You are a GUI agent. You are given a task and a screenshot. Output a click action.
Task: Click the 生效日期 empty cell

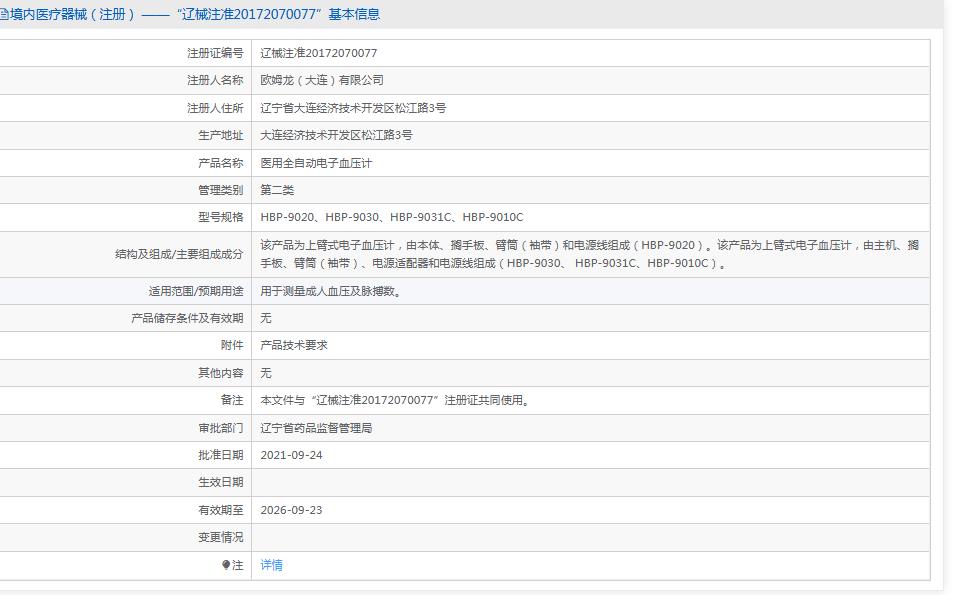point(400,482)
